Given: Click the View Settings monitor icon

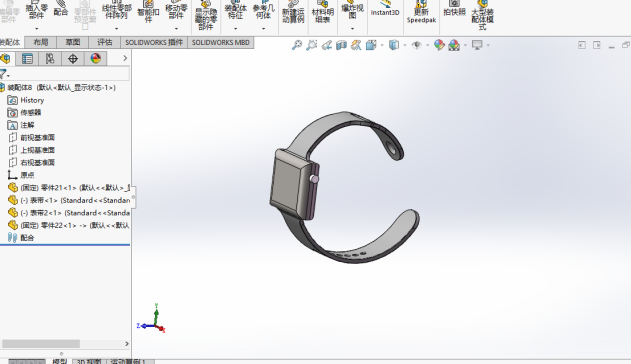Looking at the screenshot, I should (x=477, y=45).
